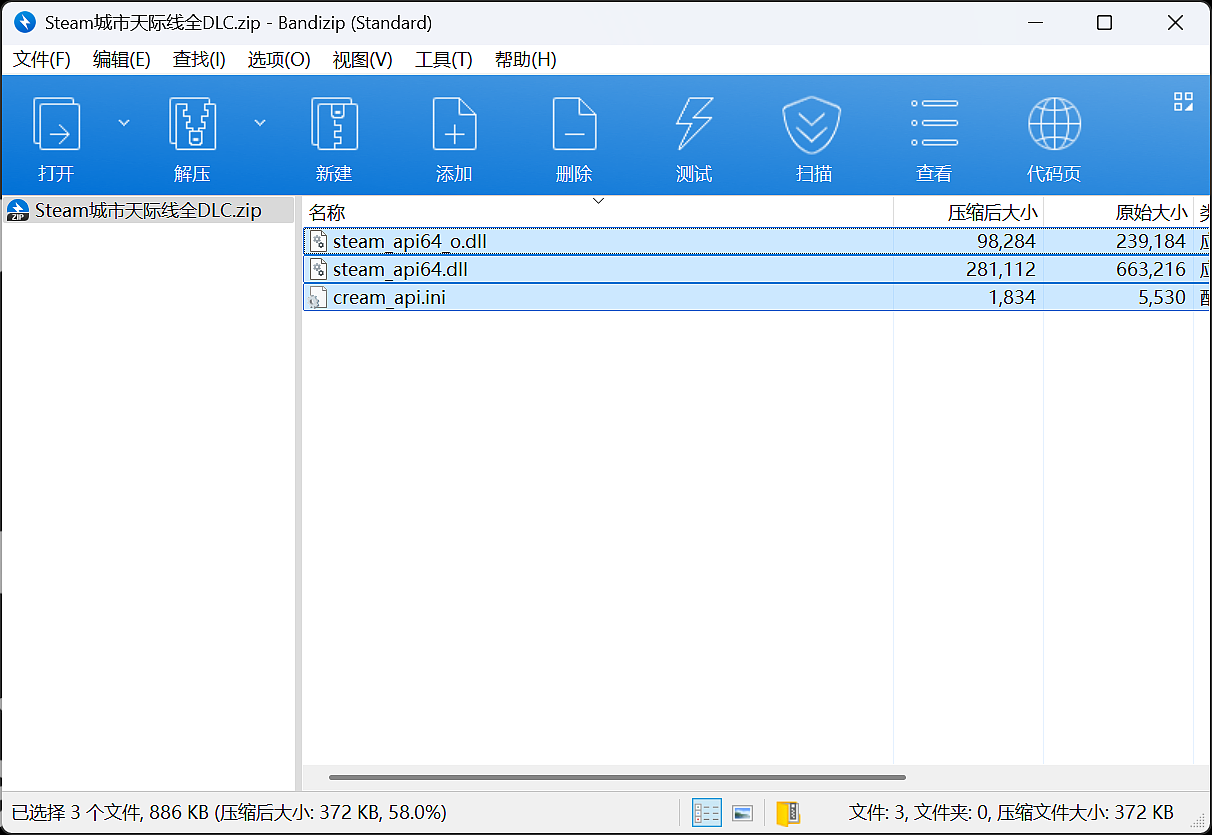Run the Test (测试) lightning icon
This screenshot has height=835, width=1212.
(x=694, y=125)
